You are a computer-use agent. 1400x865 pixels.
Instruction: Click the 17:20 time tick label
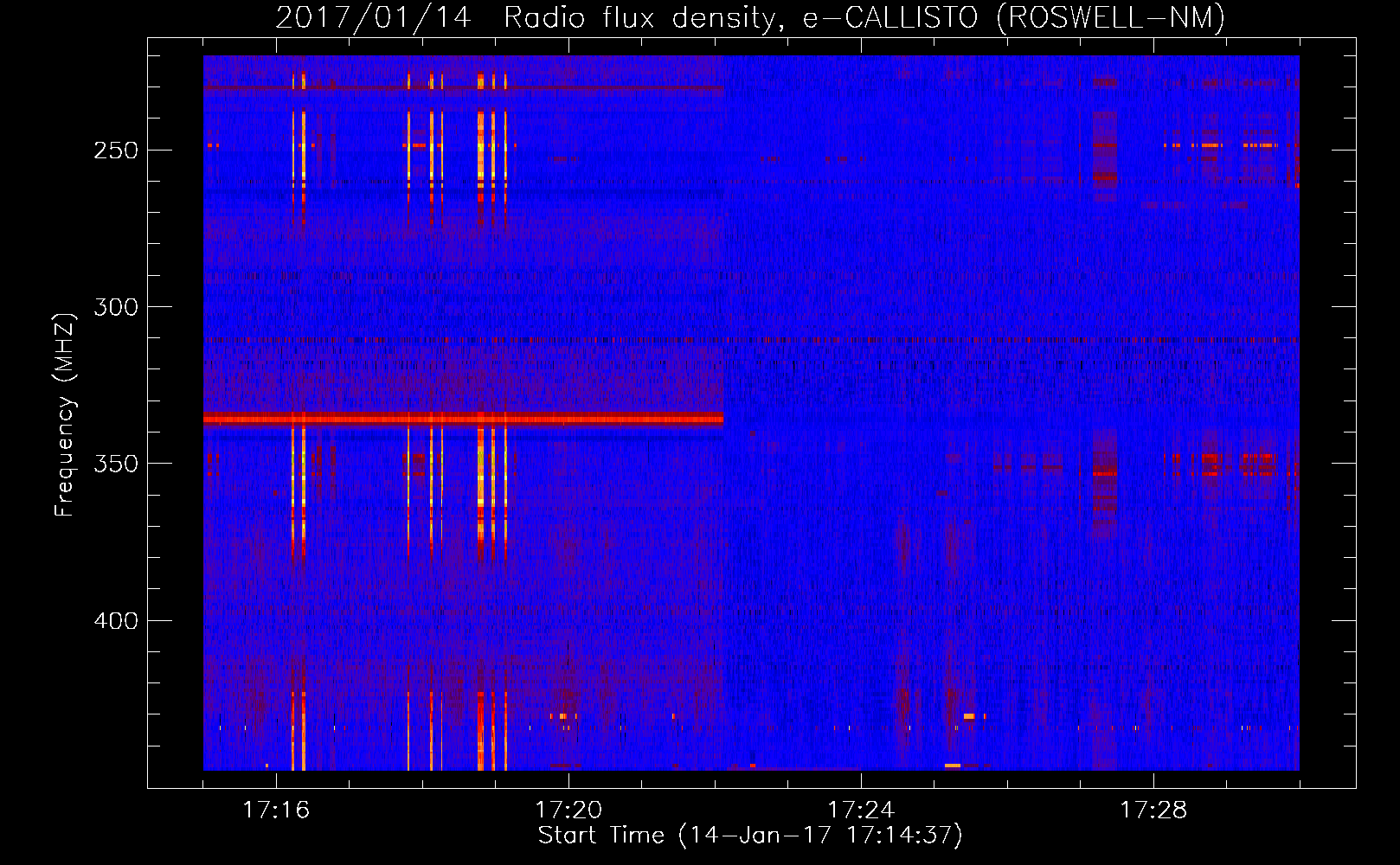tap(568, 810)
